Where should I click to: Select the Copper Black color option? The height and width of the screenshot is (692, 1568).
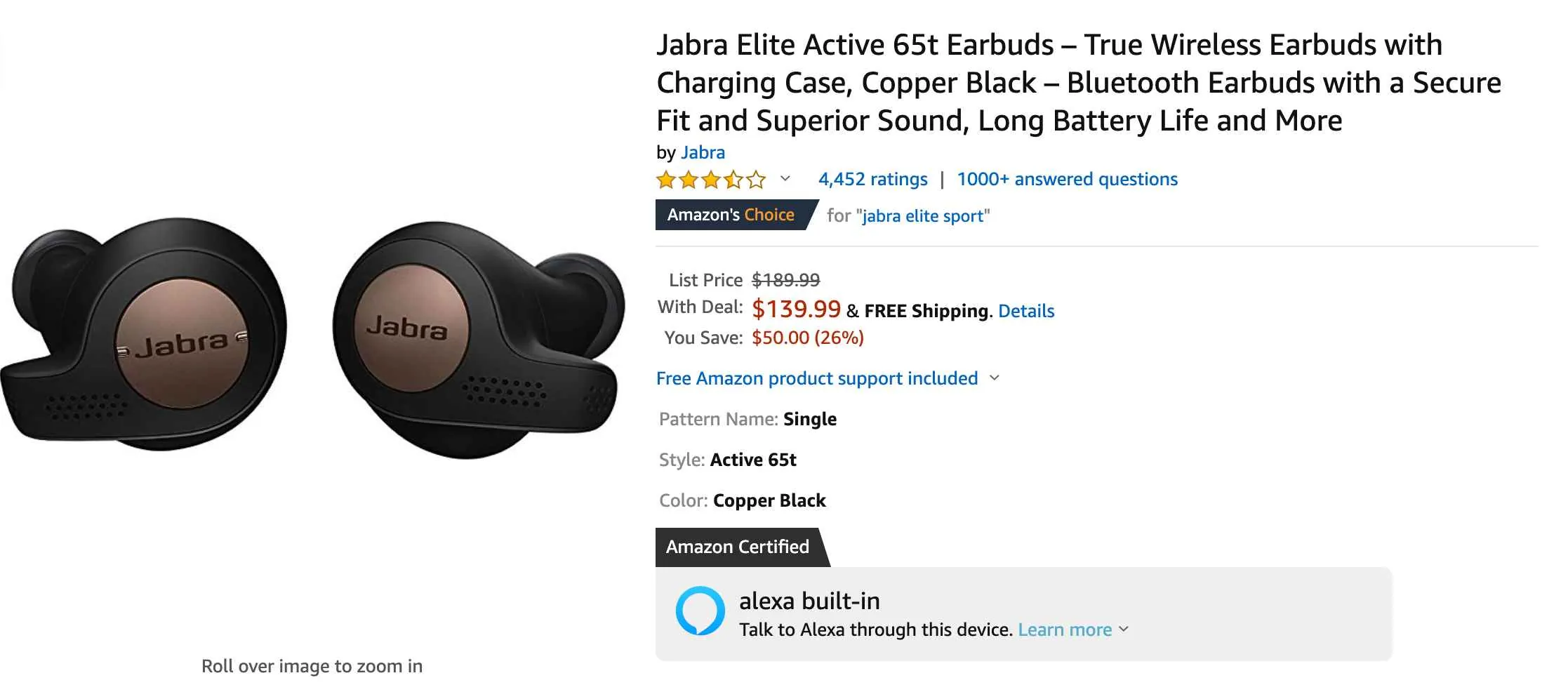pyautogui.click(x=769, y=500)
